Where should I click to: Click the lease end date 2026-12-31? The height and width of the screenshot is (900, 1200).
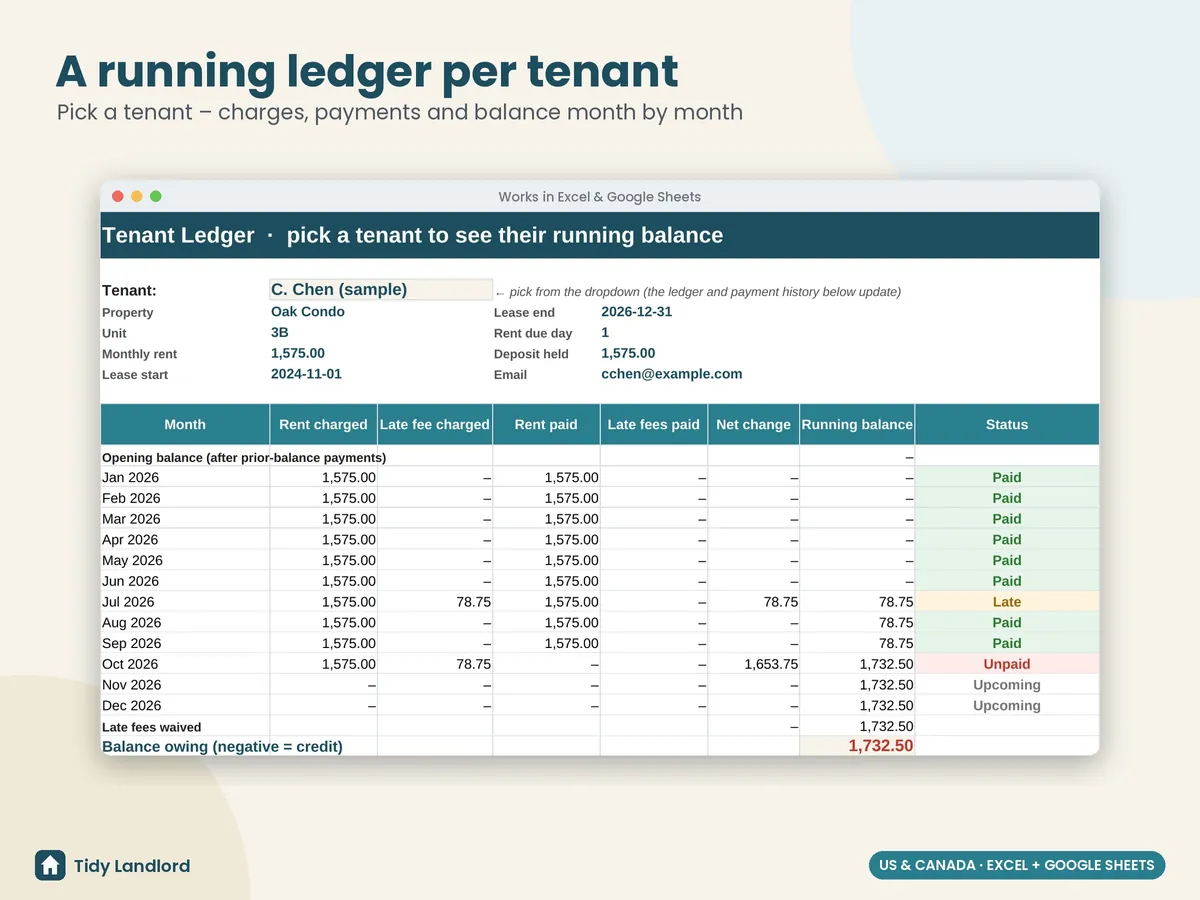pos(637,312)
